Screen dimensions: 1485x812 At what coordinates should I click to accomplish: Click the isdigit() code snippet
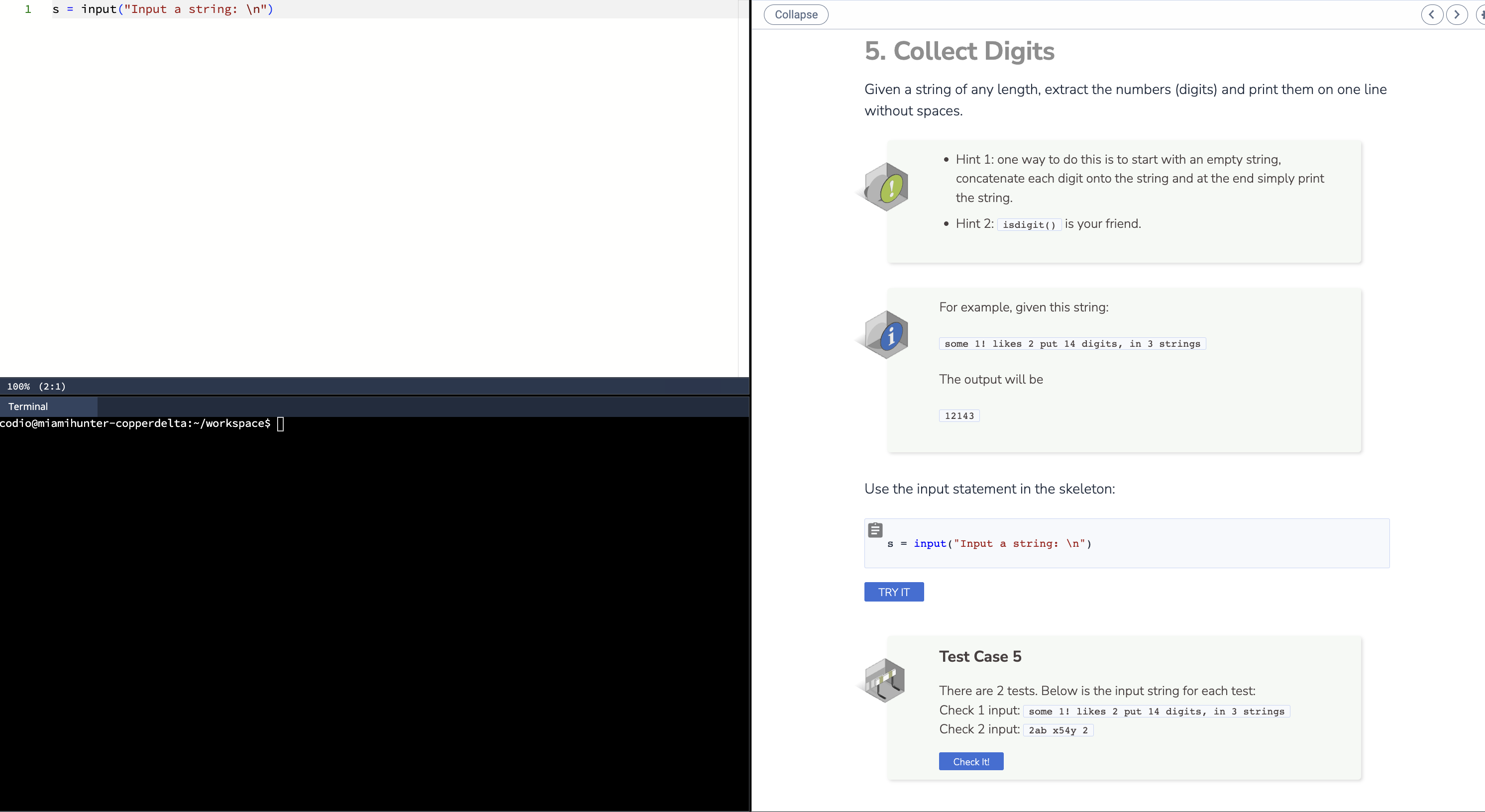coord(1029,225)
